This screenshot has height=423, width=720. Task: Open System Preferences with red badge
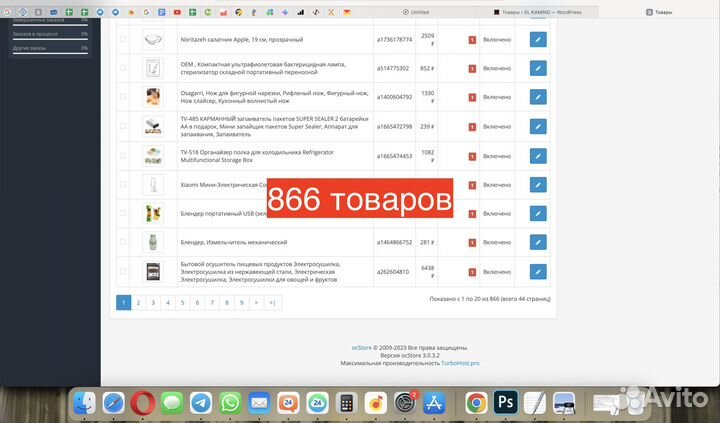coord(405,403)
